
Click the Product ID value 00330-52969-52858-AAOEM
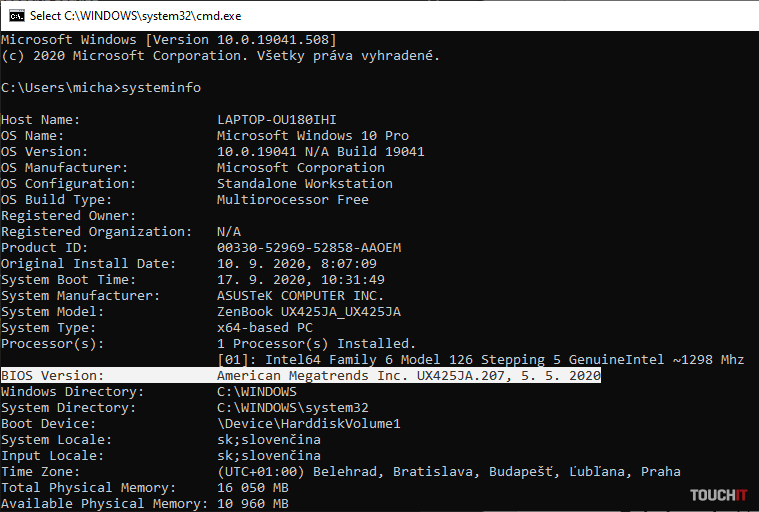(309, 247)
